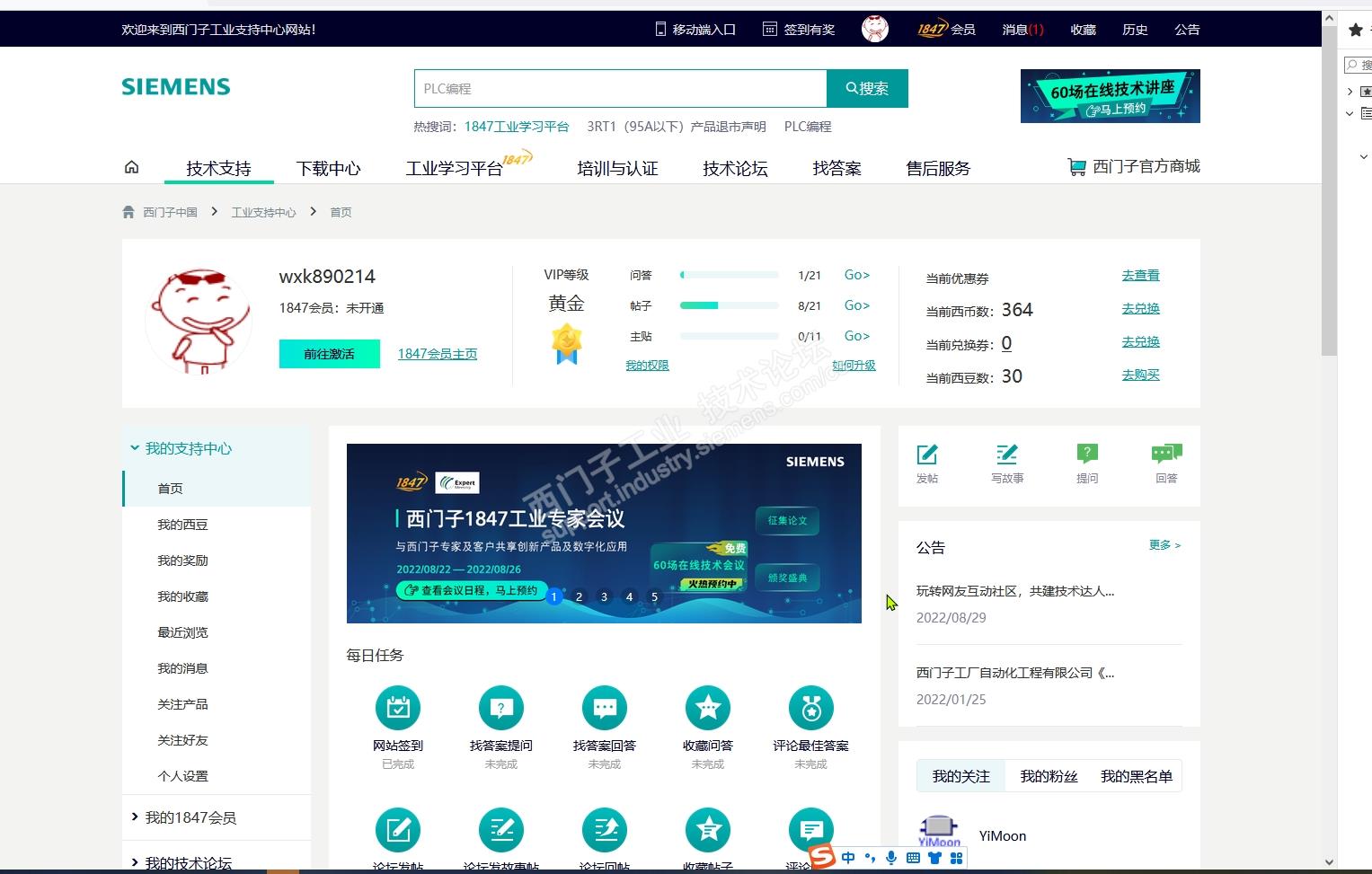The image size is (1372, 874).
Task: Open announcement 玩转网友互动社区
Action: tap(1015, 591)
